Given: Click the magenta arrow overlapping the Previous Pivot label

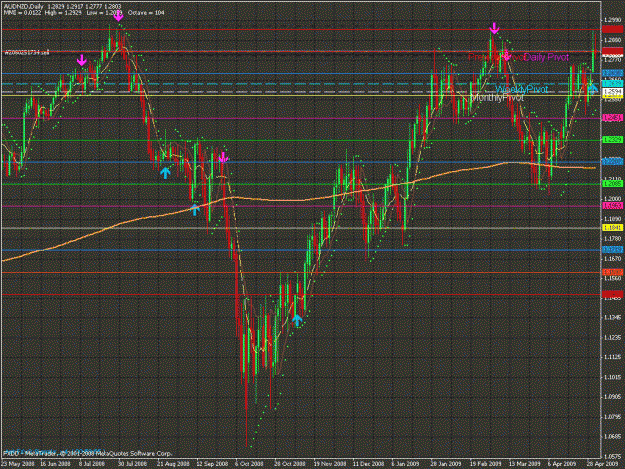Looking at the screenshot, I should pos(506,55).
